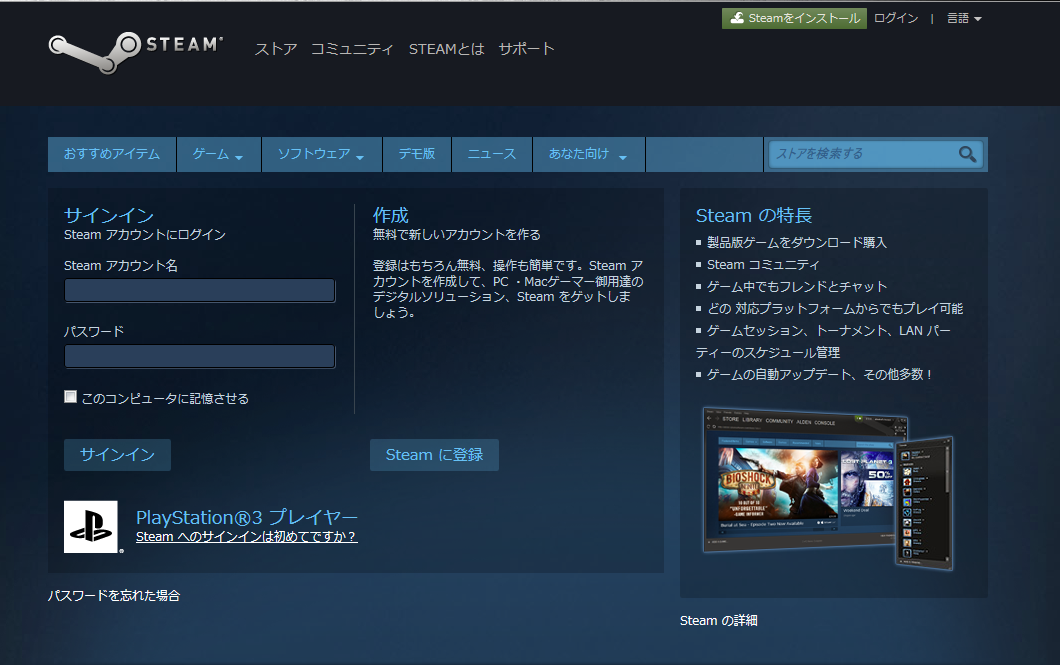This screenshot has width=1060, height=665.
Task: Click the PlayStation logo icon
Action: coord(91,526)
